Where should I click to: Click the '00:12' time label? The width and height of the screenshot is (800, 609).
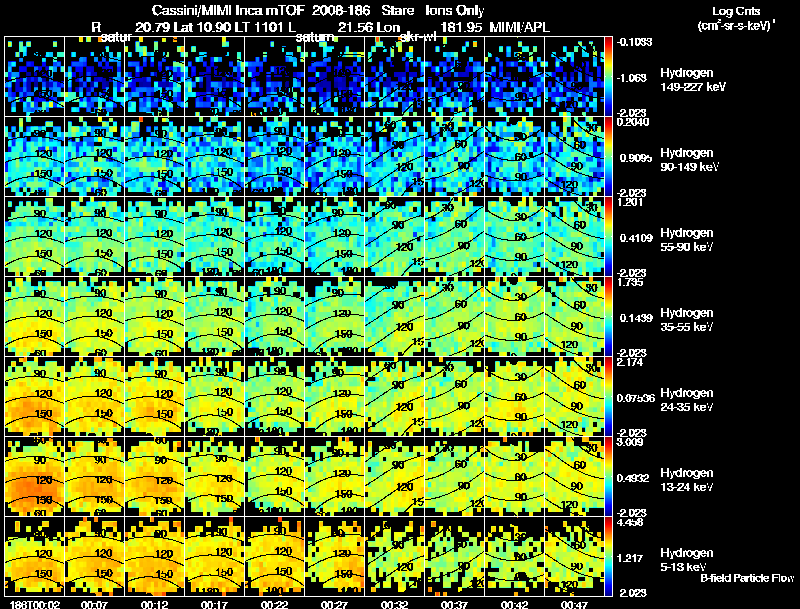[155, 604]
